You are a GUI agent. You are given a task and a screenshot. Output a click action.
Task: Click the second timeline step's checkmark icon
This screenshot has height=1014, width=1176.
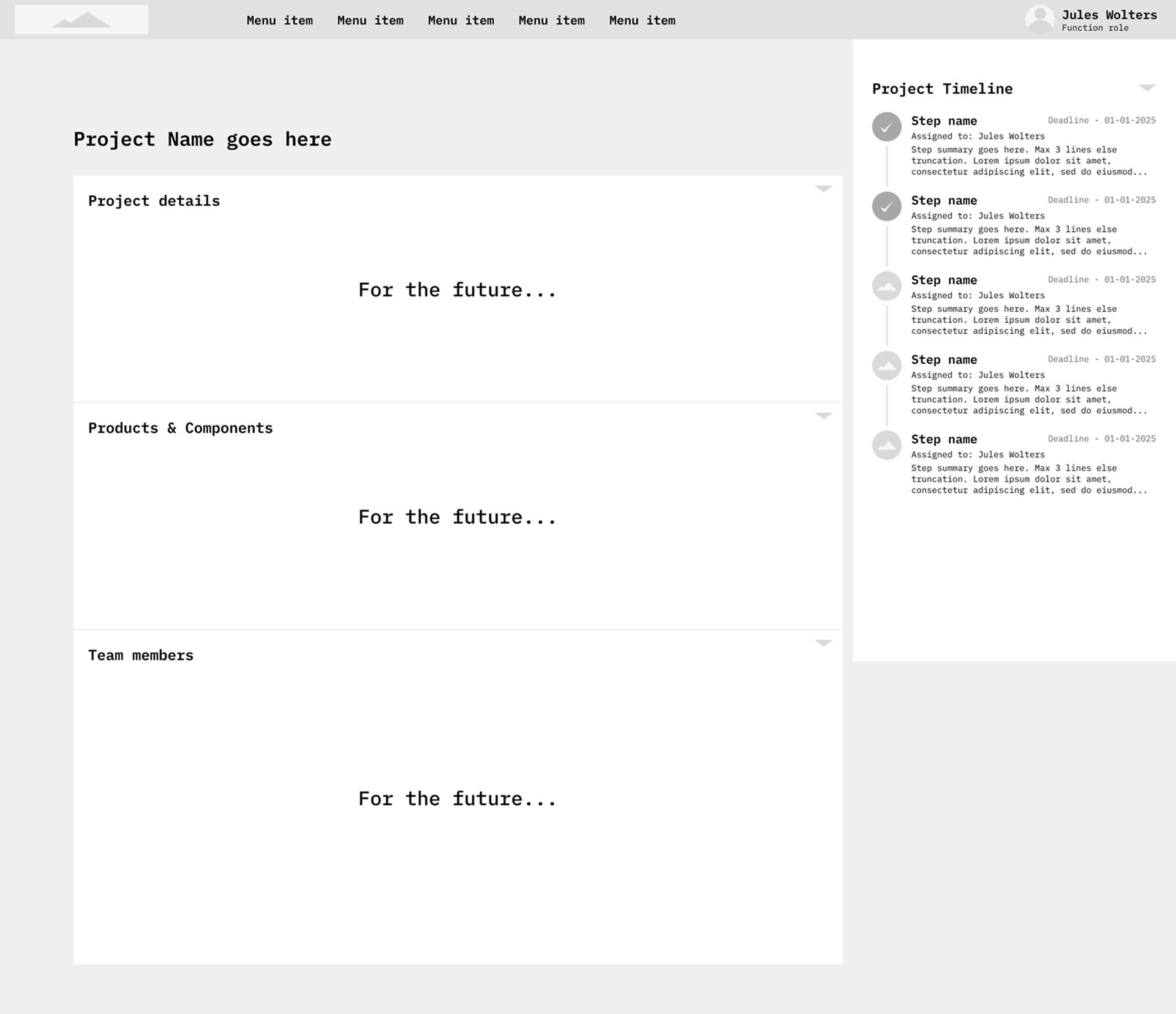pos(886,206)
